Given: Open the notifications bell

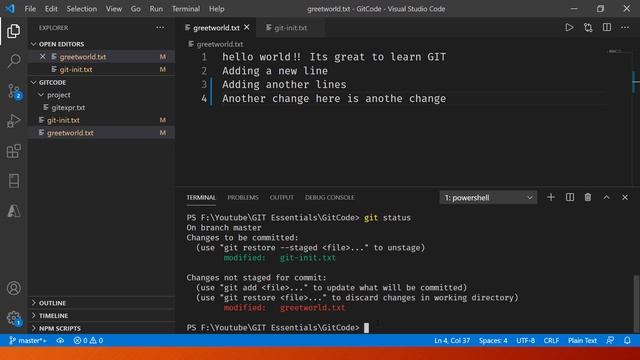Looking at the screenshot, I should click(x=627, y=340).
